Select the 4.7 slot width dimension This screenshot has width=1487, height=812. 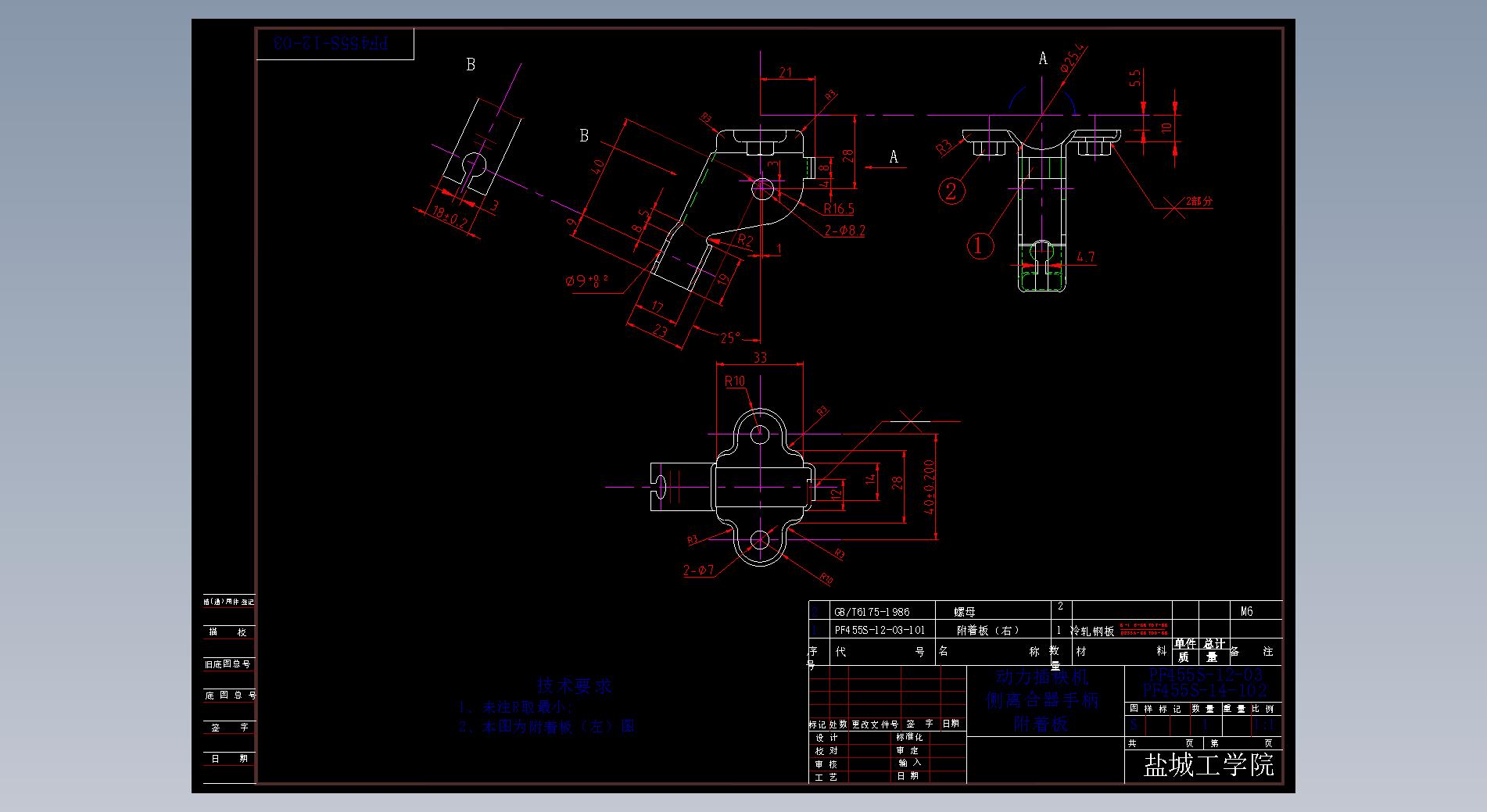(x=1085, y=256)
